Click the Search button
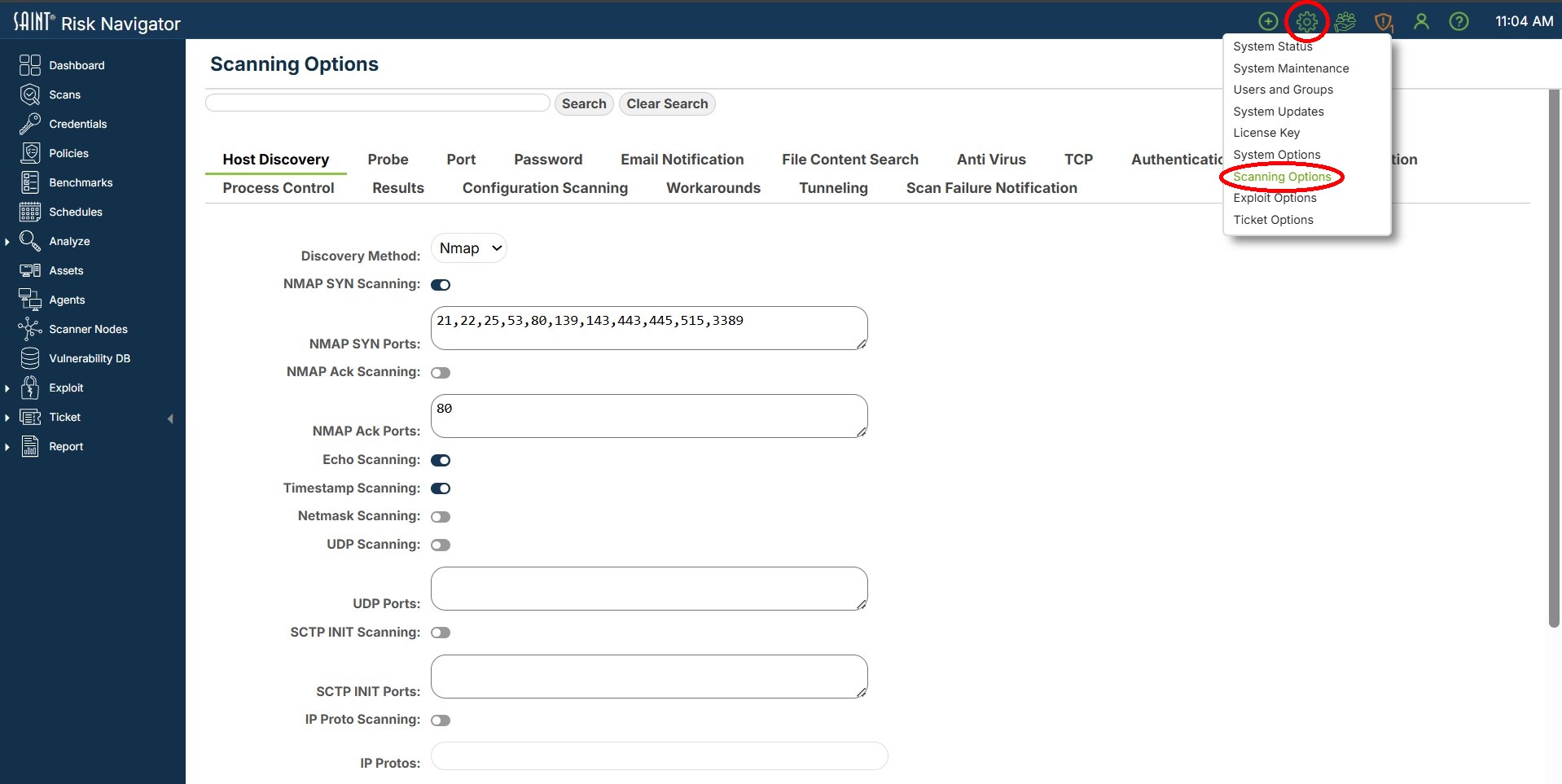 coord(584,103)
